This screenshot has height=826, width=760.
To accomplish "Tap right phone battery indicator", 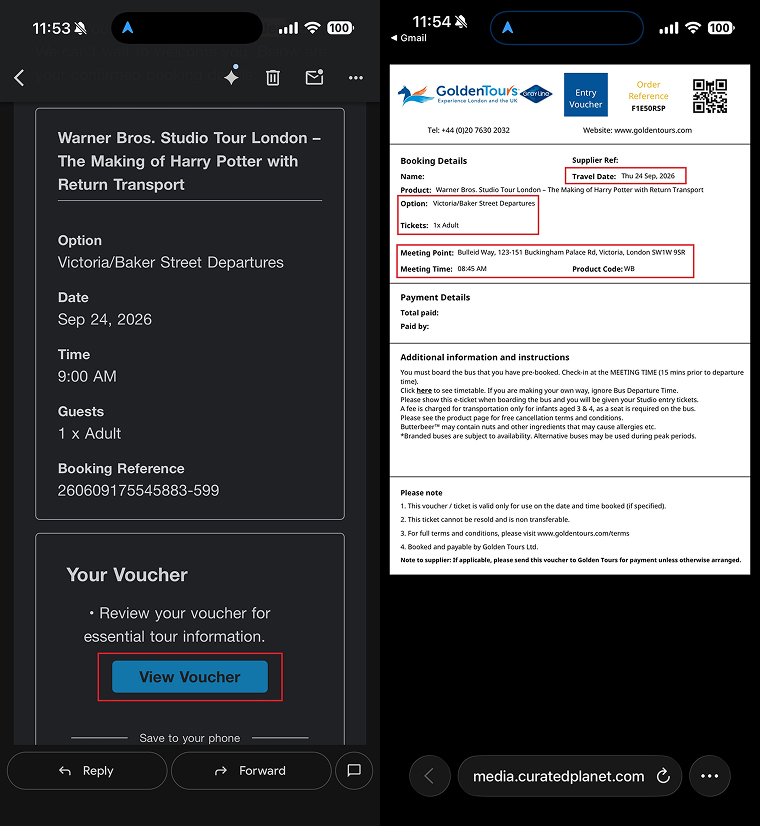I will (720, 28).
